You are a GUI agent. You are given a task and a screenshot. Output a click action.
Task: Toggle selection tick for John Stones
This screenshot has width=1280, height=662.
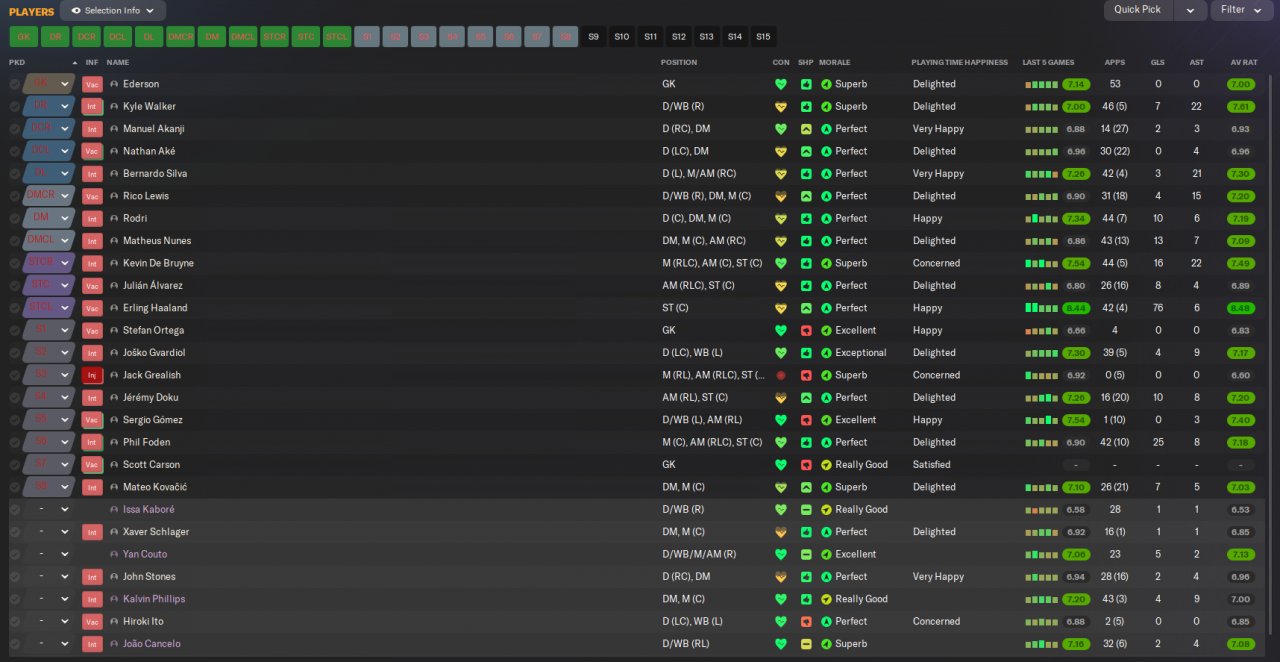point(14,577)
